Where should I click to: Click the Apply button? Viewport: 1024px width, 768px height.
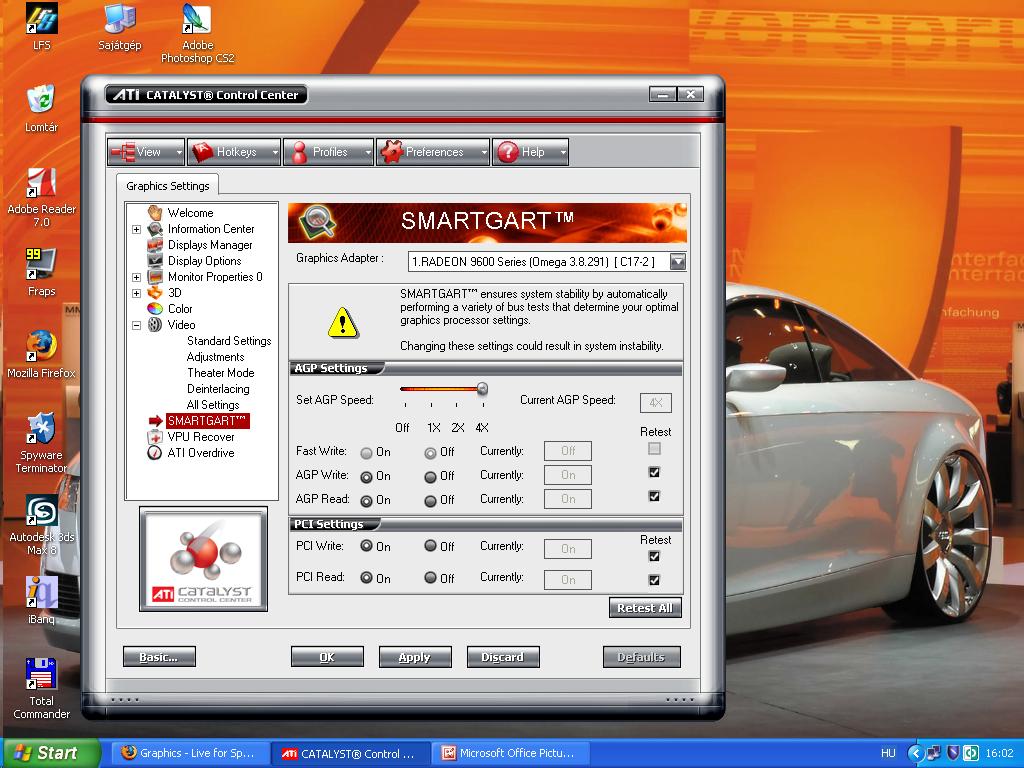coord(415,657)
